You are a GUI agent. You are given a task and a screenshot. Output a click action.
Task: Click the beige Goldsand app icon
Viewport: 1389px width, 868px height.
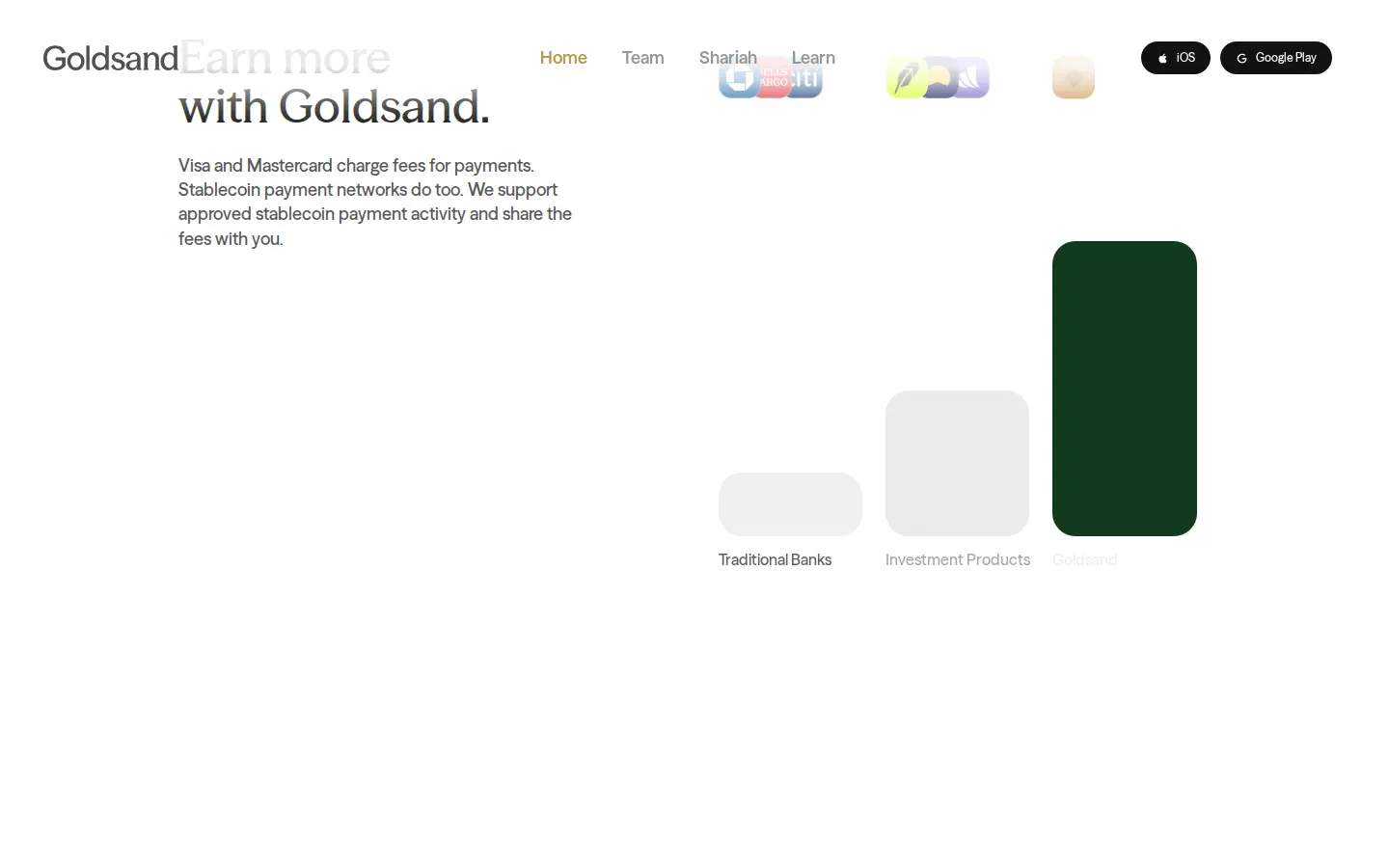[x=1074, y=77]
